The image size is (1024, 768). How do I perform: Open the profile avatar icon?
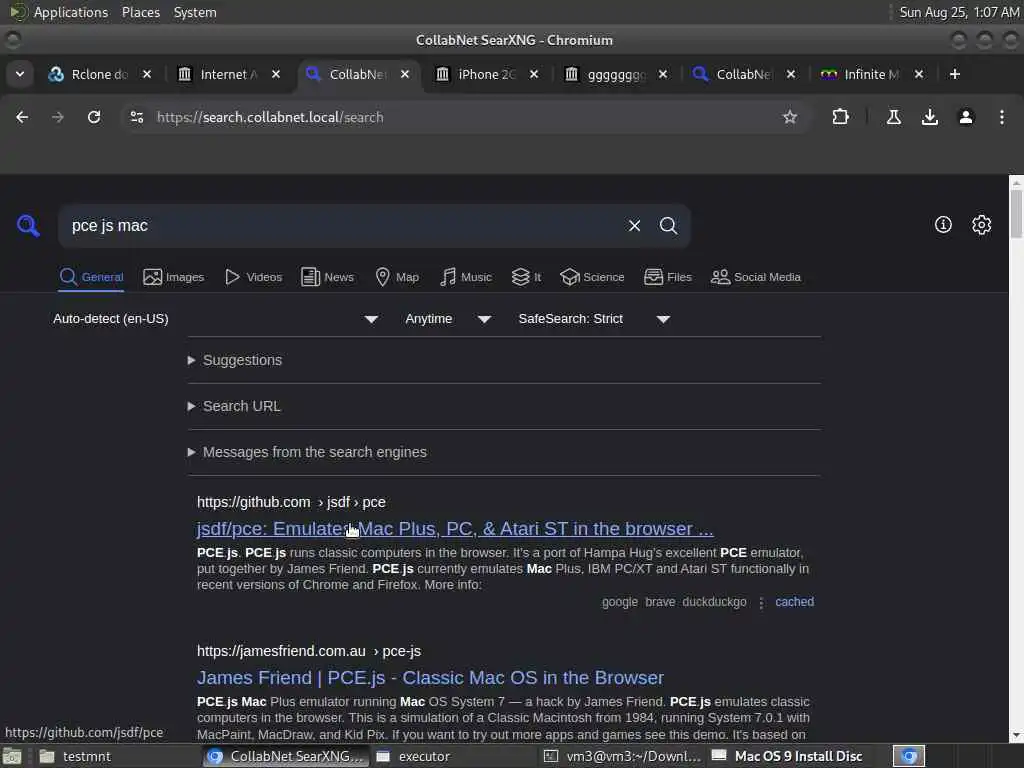tap(966, 117)
